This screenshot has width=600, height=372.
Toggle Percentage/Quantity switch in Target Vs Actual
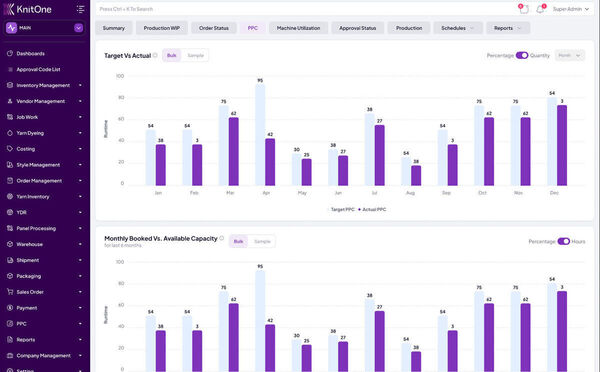click(522, 55)
